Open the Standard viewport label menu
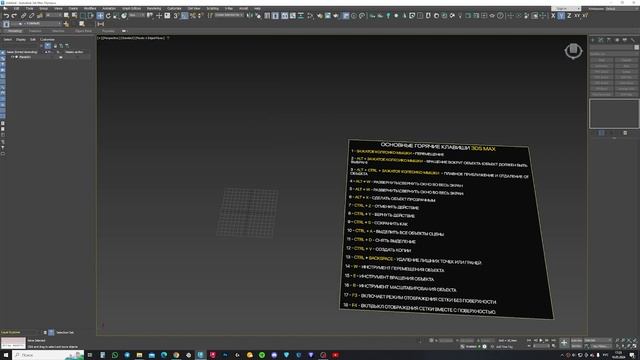Screen dimensions: 640x360 pyautogui.click(x=126, y=38)
